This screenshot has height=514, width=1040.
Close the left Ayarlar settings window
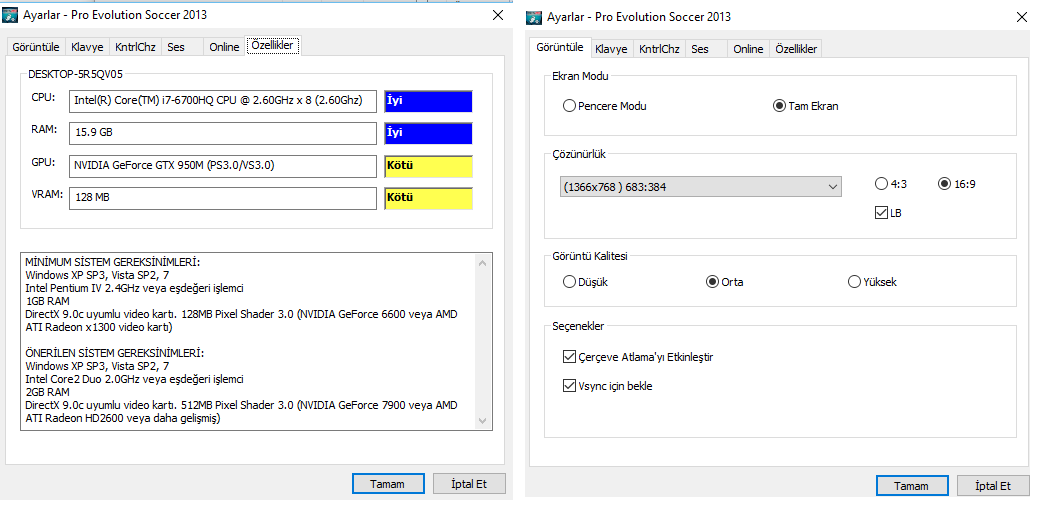pyautogui.click(x=498, y=15)
